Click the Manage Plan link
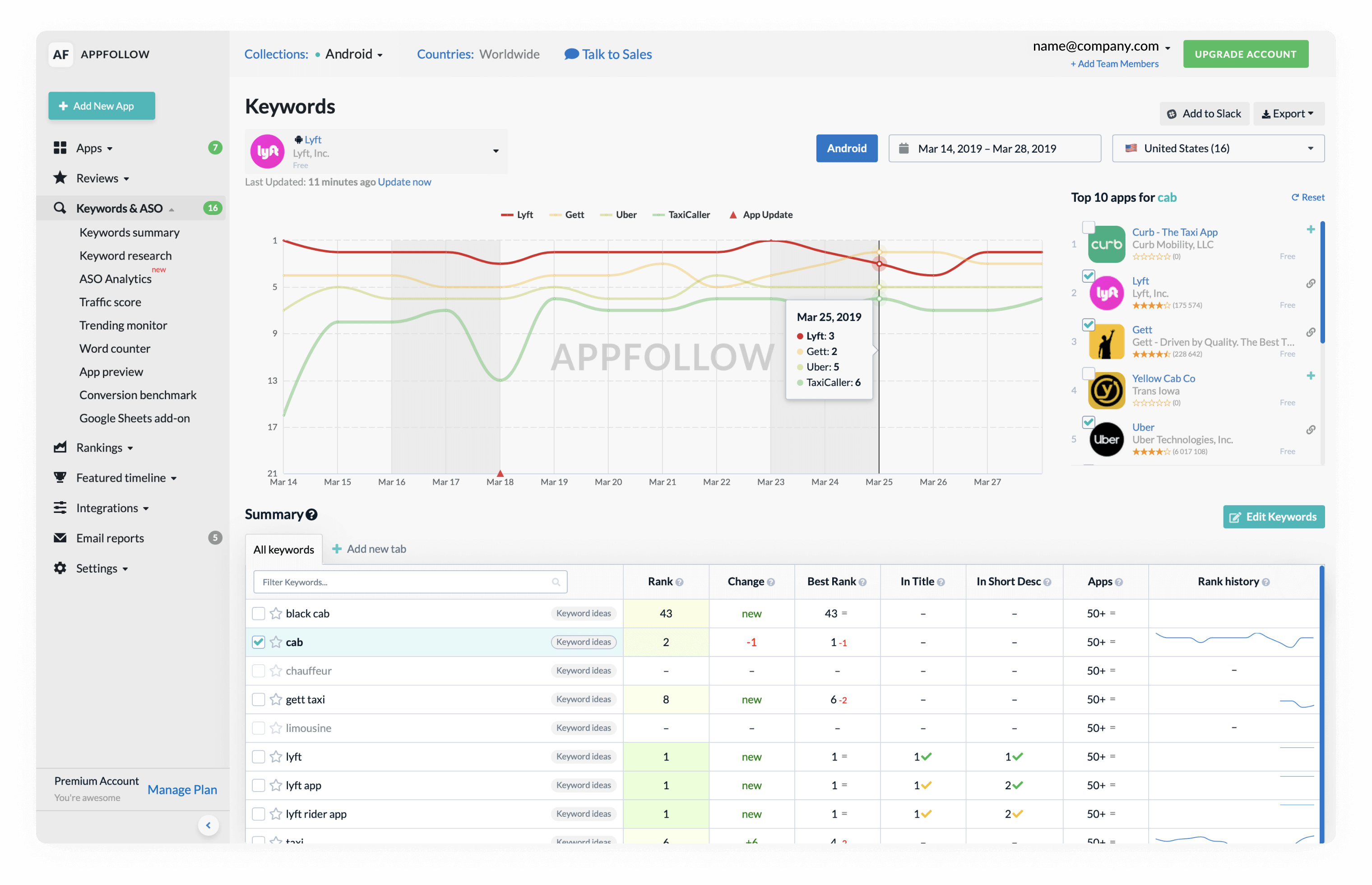 point(182,790)
